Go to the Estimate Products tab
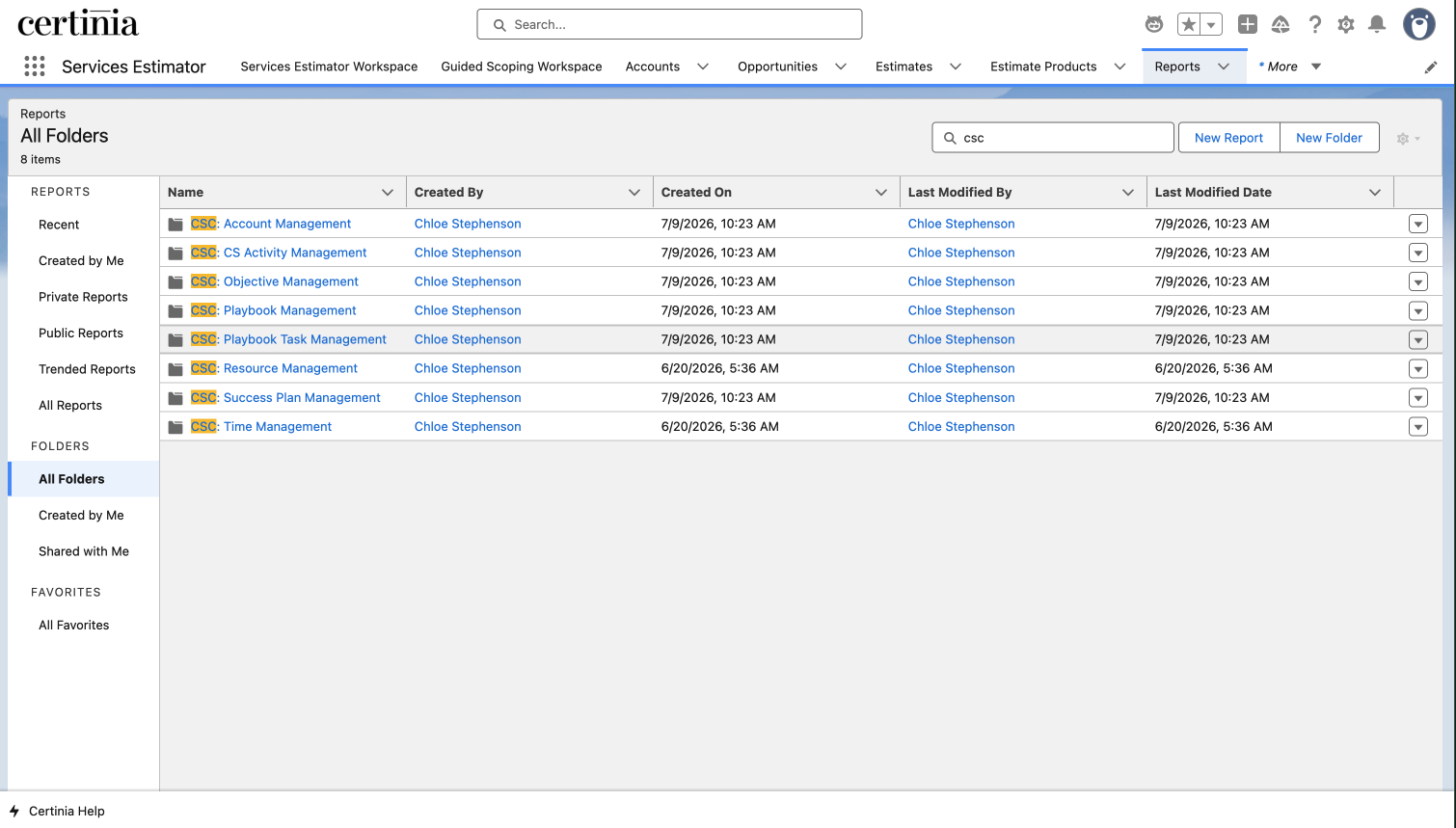 [x=1043, y=67]
